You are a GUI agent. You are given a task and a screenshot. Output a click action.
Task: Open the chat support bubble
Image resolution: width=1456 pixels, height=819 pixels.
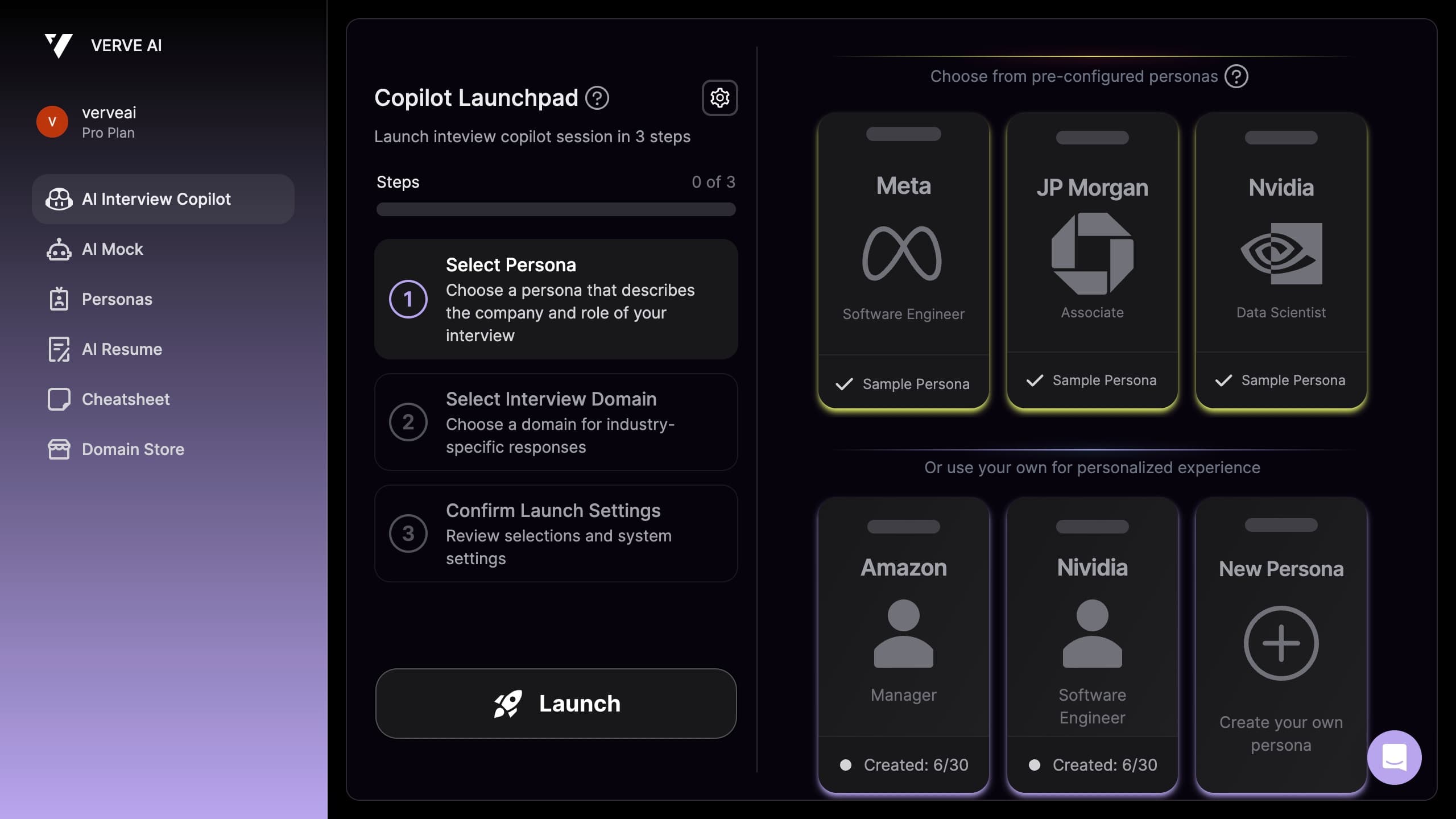(x=1395, y=758)
